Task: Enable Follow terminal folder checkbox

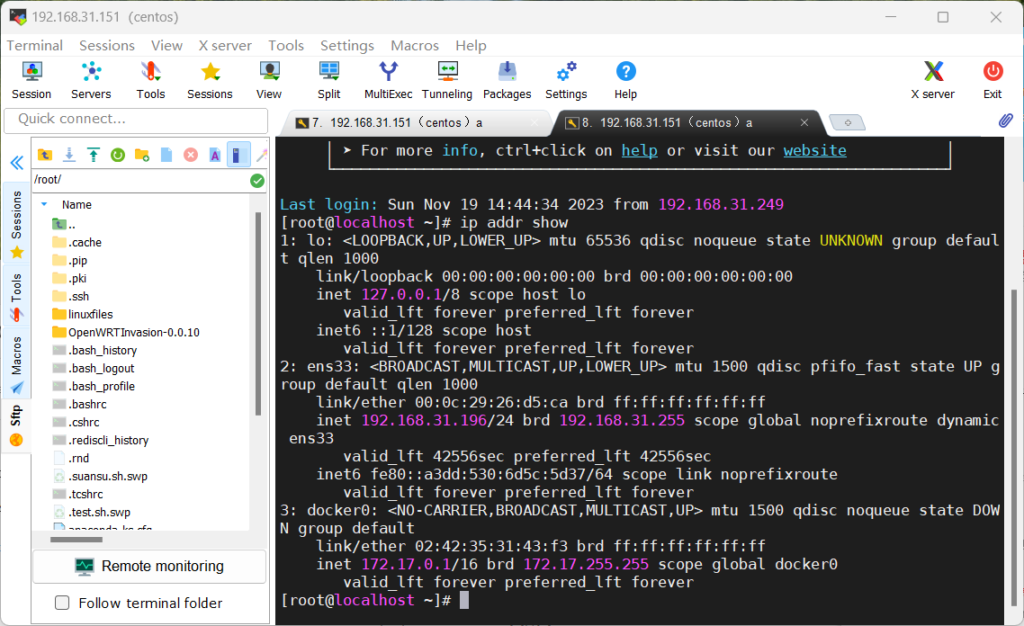Action: tap(62, 603)
